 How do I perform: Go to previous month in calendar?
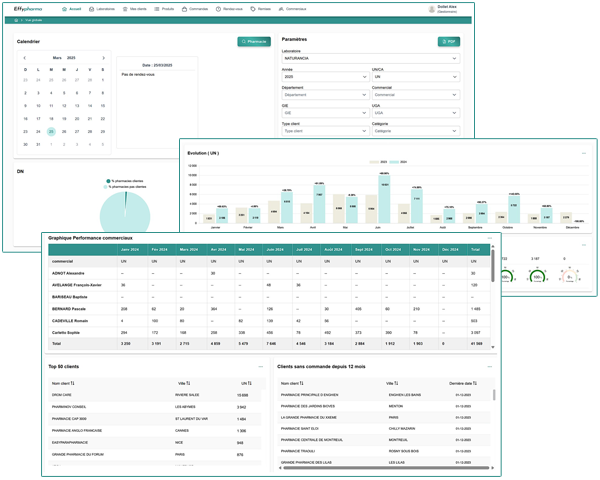pos(24,58)
